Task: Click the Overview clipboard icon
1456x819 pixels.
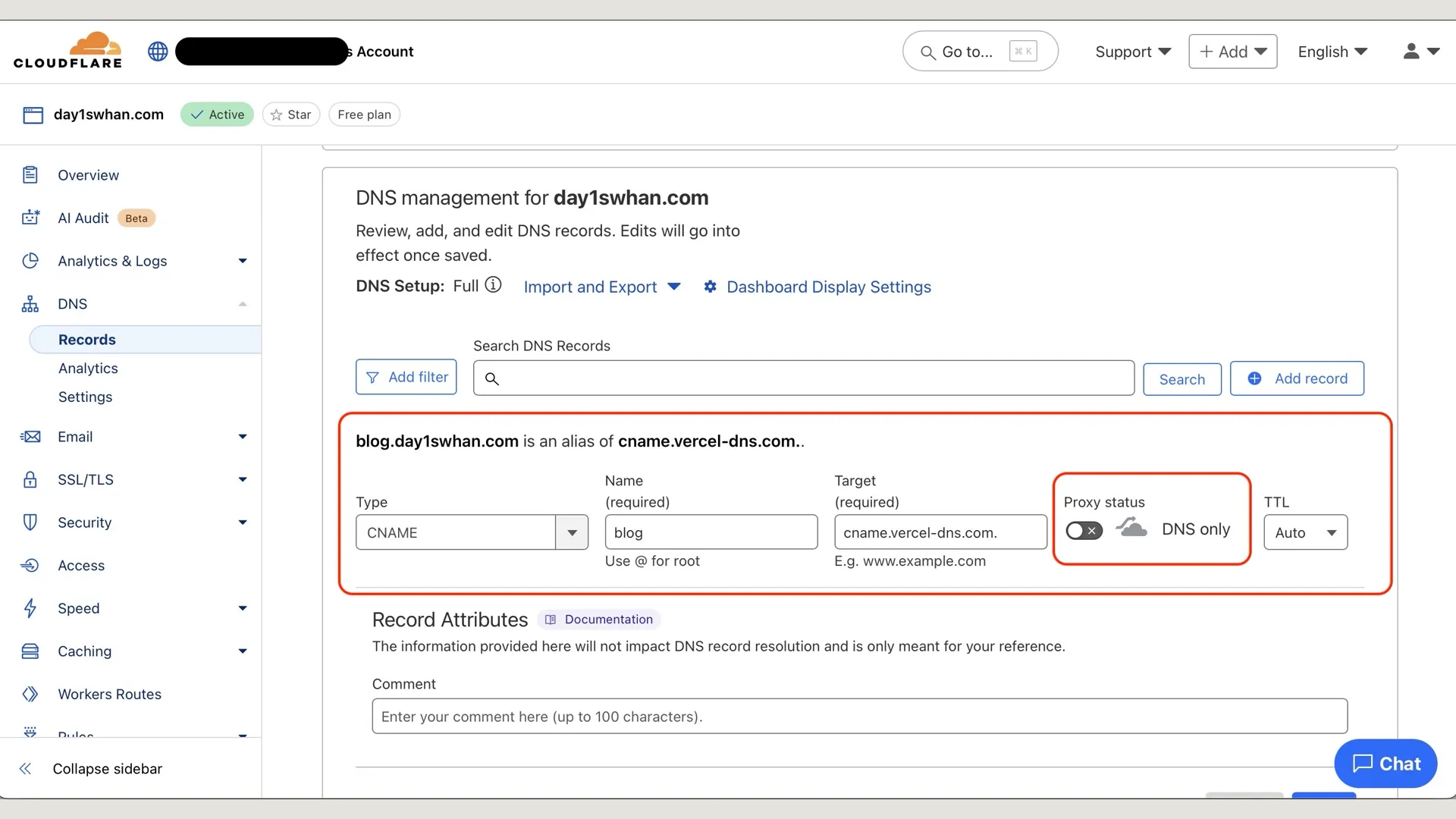Action: click(x=30, y=175)
